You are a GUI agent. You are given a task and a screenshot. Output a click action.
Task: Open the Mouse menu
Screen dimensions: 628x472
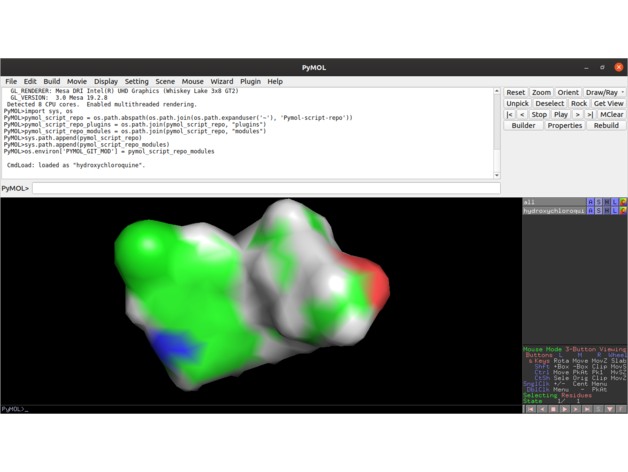tap(192, 81)
